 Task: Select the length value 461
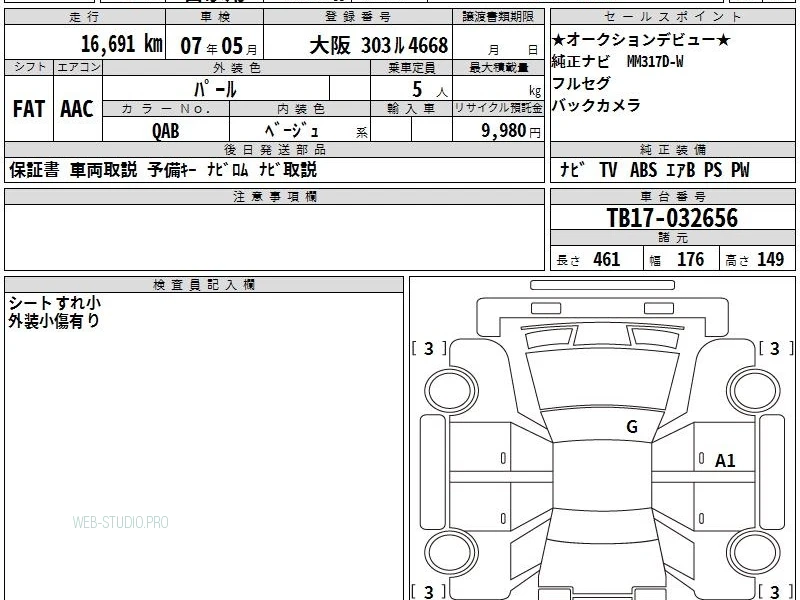[607, 259]
